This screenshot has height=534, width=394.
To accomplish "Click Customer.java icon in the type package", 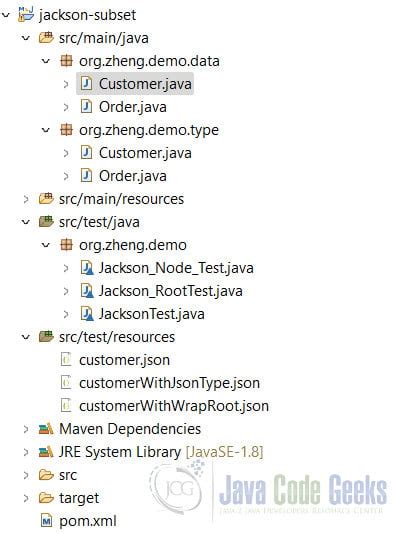I will 86,153.
